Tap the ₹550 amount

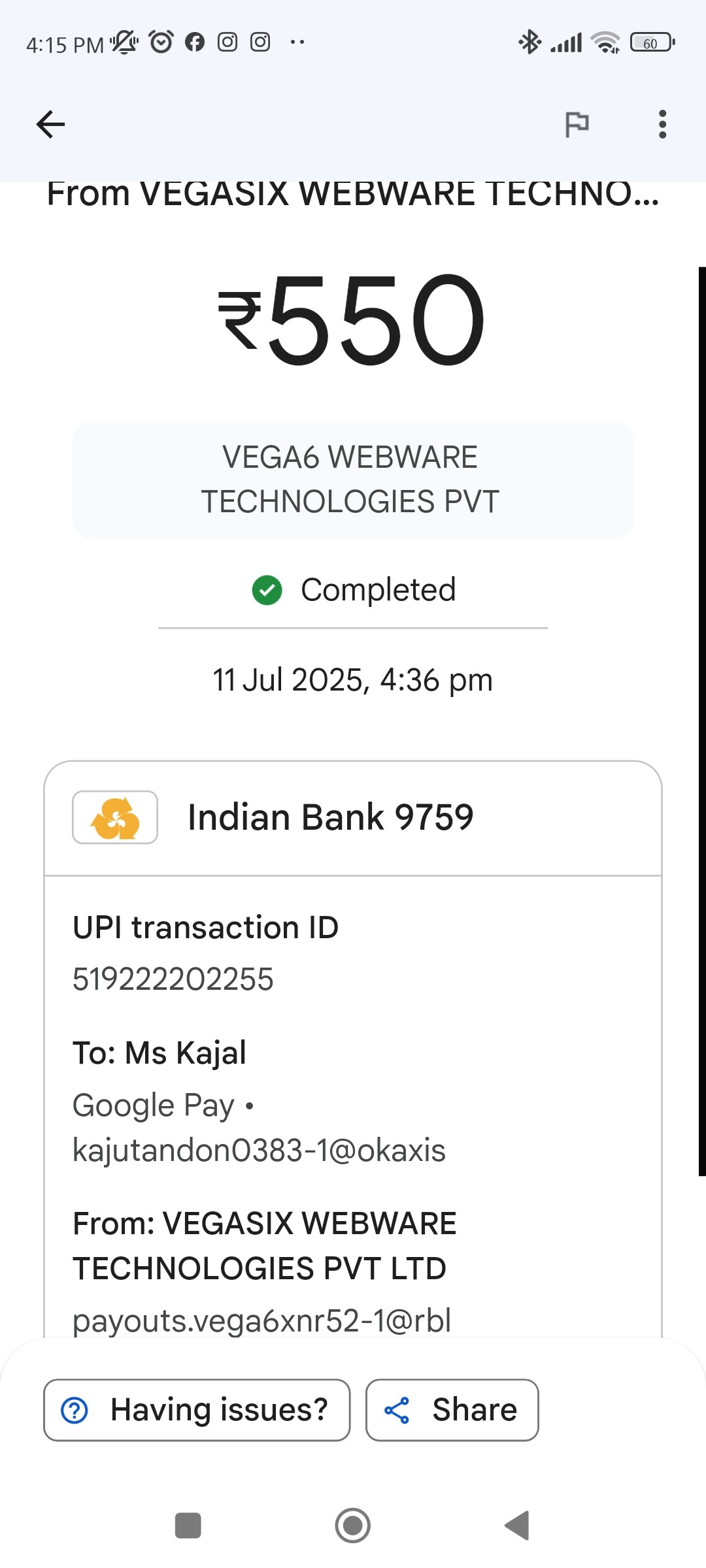[352, 320]
